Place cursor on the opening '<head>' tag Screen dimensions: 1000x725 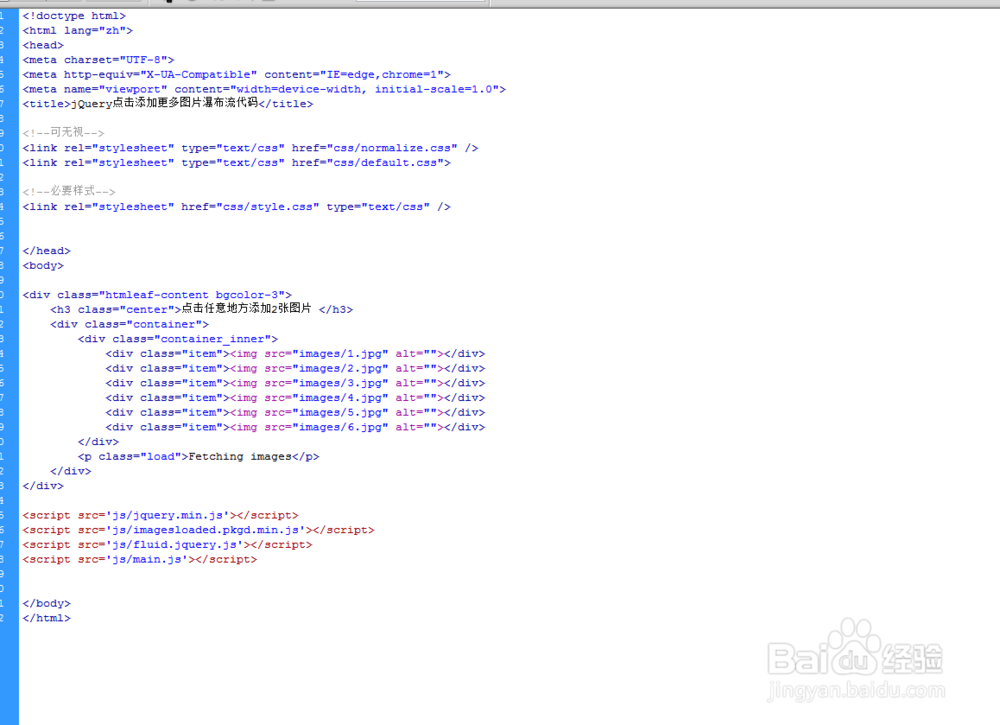[43, 45]
